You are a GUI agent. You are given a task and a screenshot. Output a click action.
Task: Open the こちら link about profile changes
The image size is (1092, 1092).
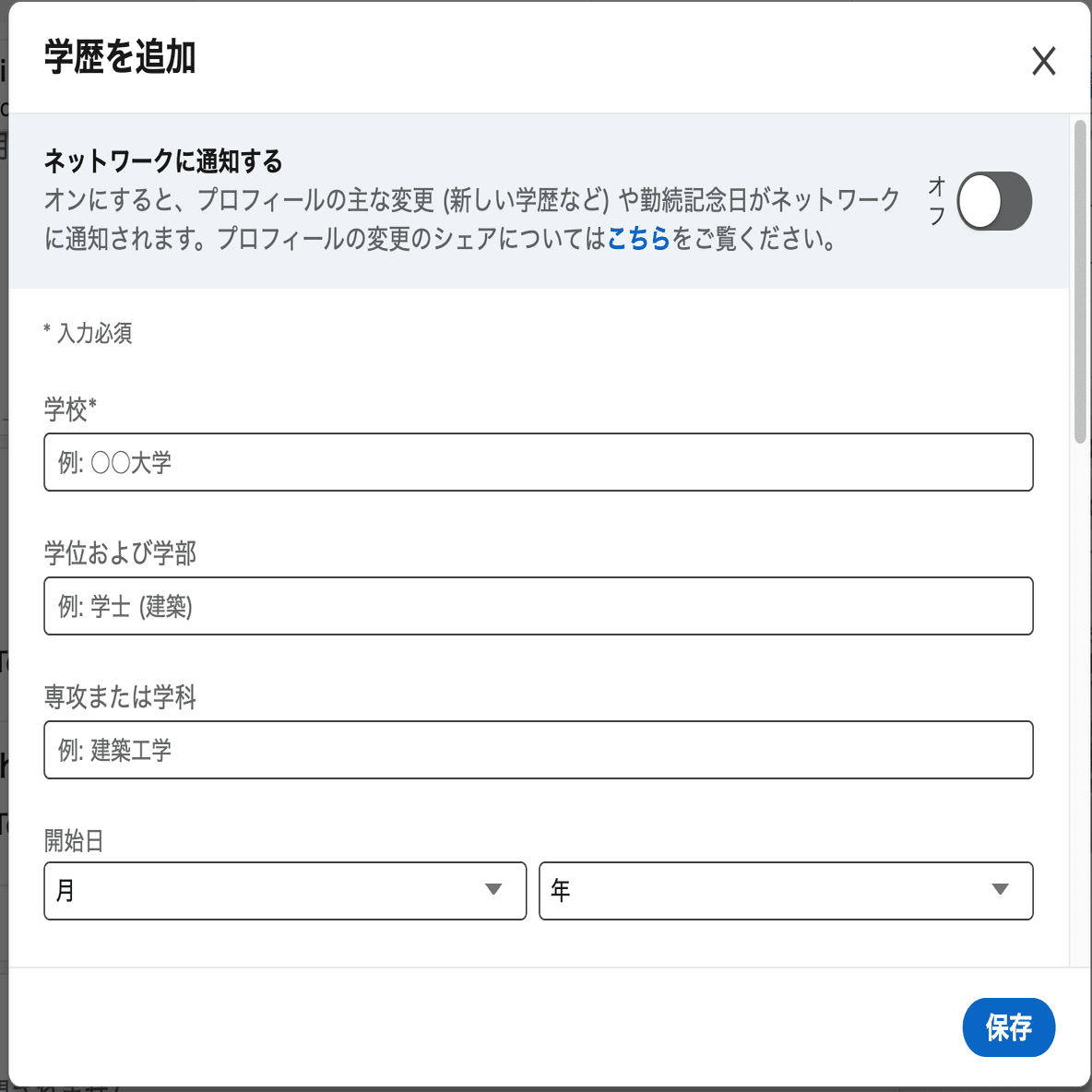click(x=638, y=239)
